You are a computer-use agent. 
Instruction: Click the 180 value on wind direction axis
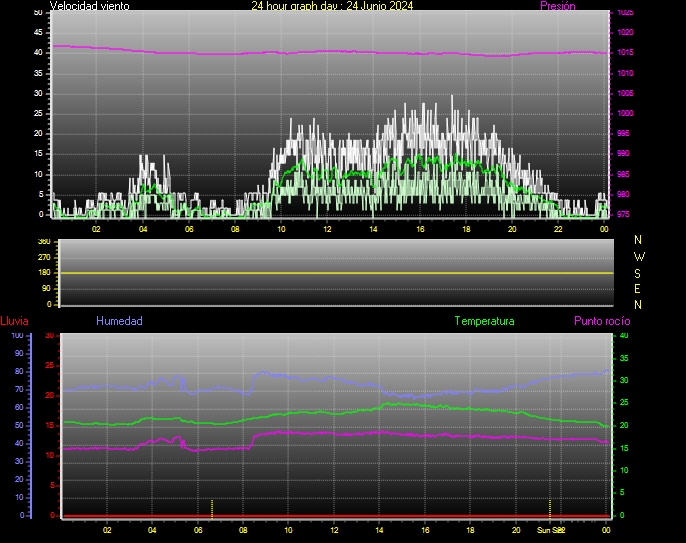pos(44,273)
